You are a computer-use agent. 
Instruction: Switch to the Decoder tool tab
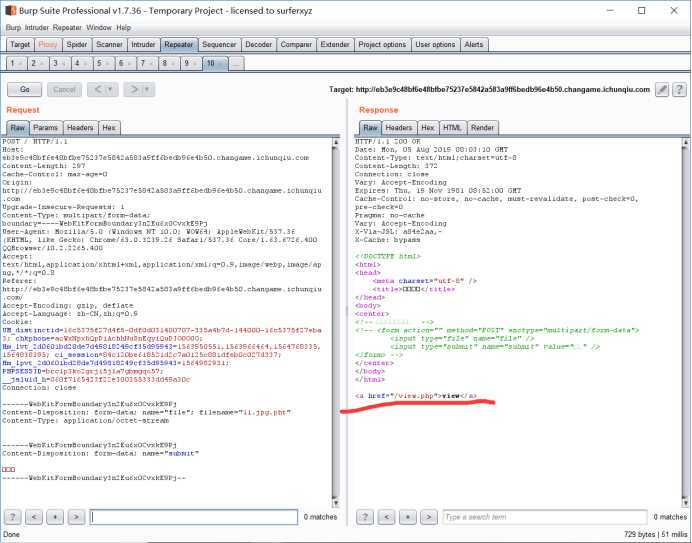[x=259, y=45]
